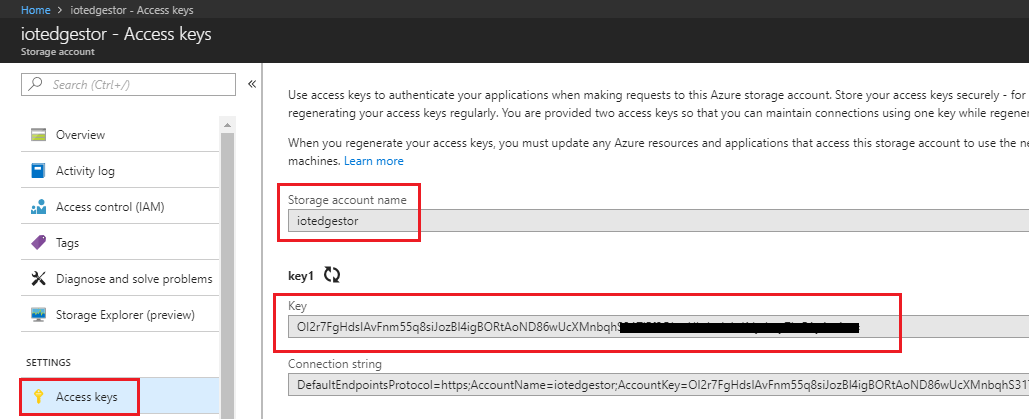Click the purple Tags icon
The width and height of the screenshot is (1029, 419).
39,243
